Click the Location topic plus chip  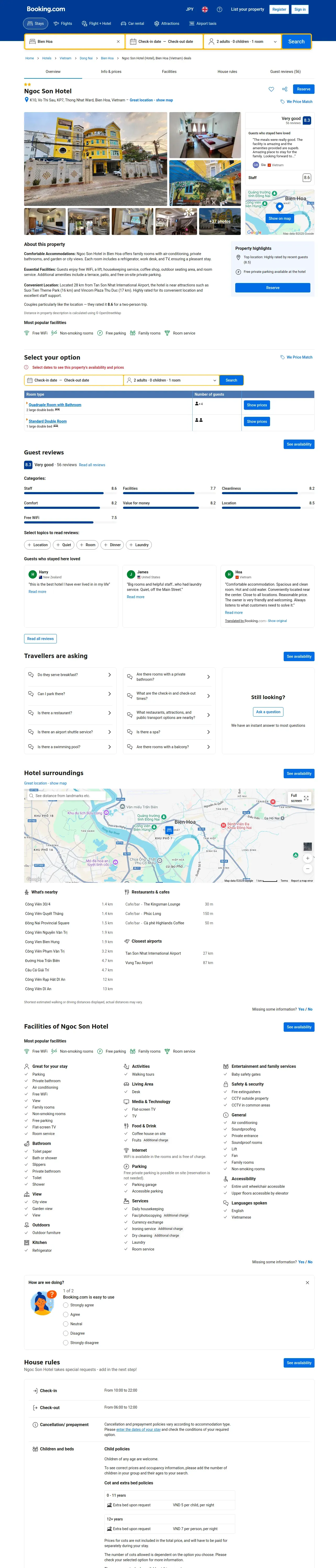37,545
